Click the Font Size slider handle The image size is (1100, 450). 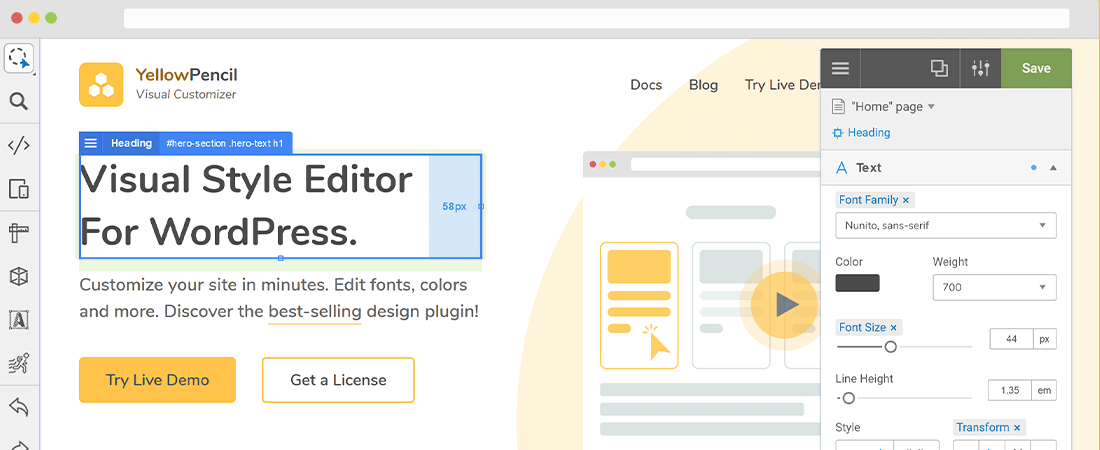(890, 347)
